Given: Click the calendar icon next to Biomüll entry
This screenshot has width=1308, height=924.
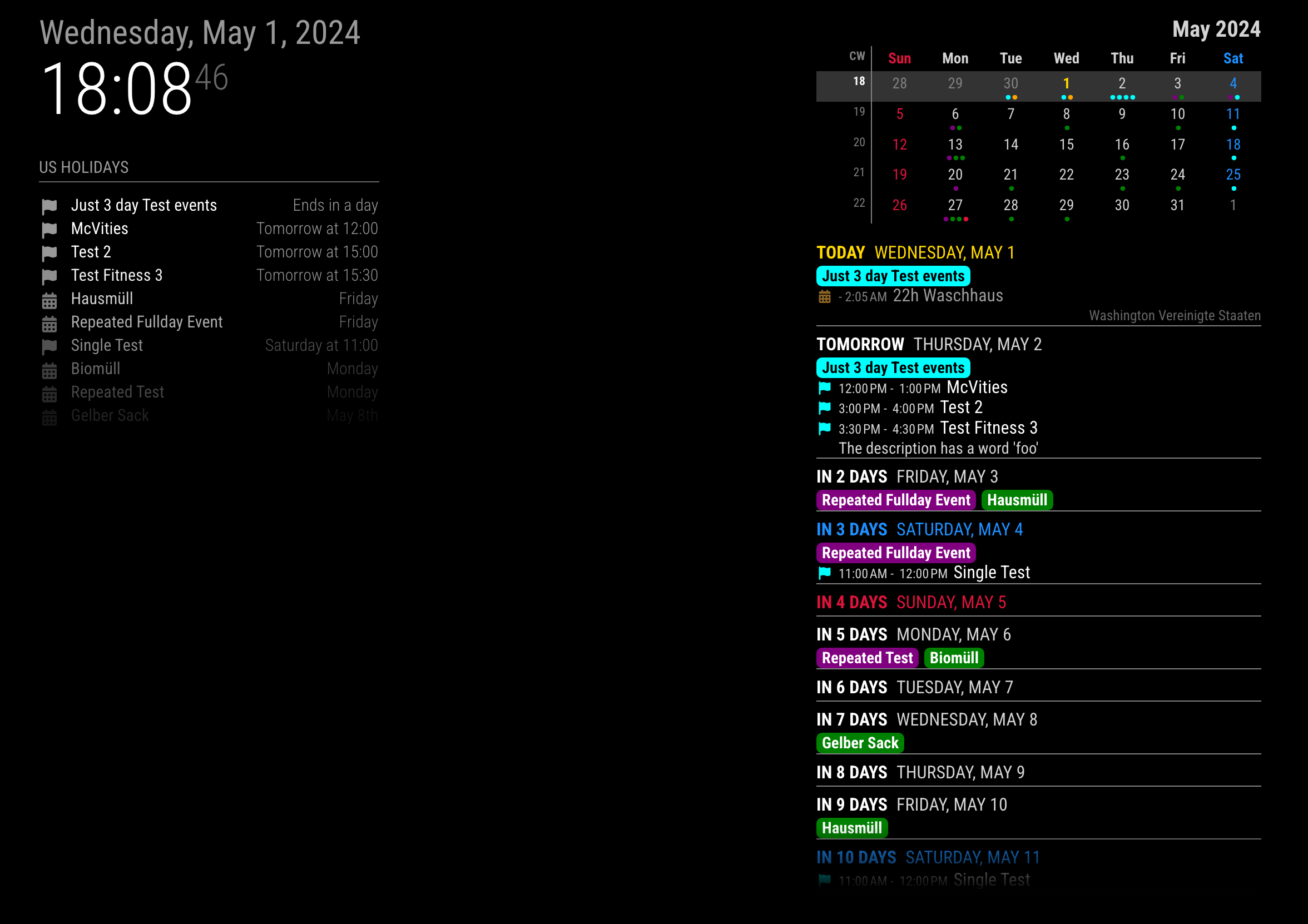Looking at the screenshot, I should [x=49, y=370].
